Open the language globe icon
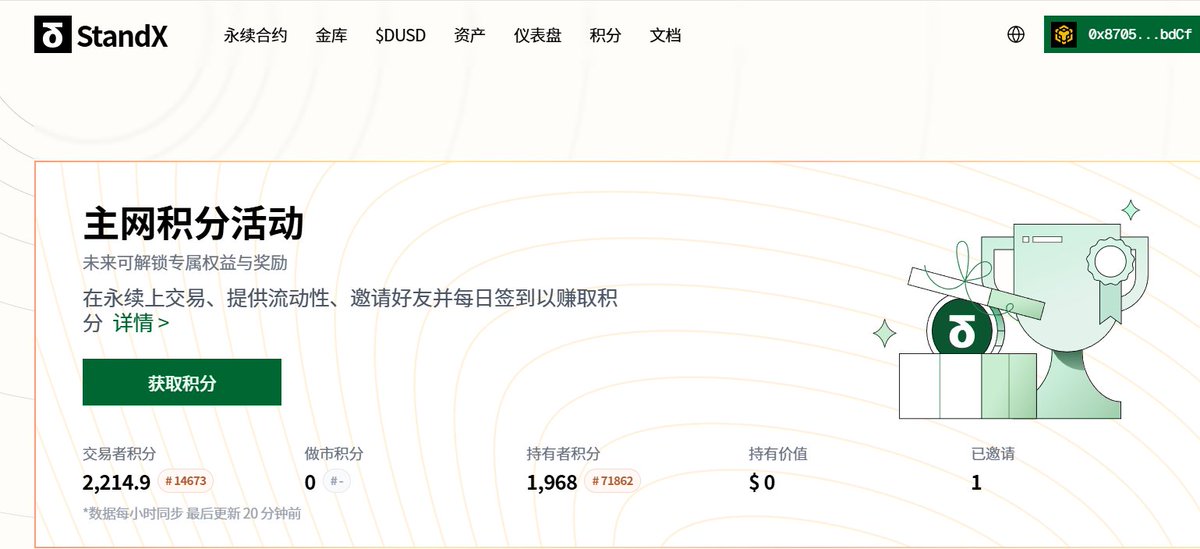Screen dimensions: 1200x549 click(x=1016, y=34)
